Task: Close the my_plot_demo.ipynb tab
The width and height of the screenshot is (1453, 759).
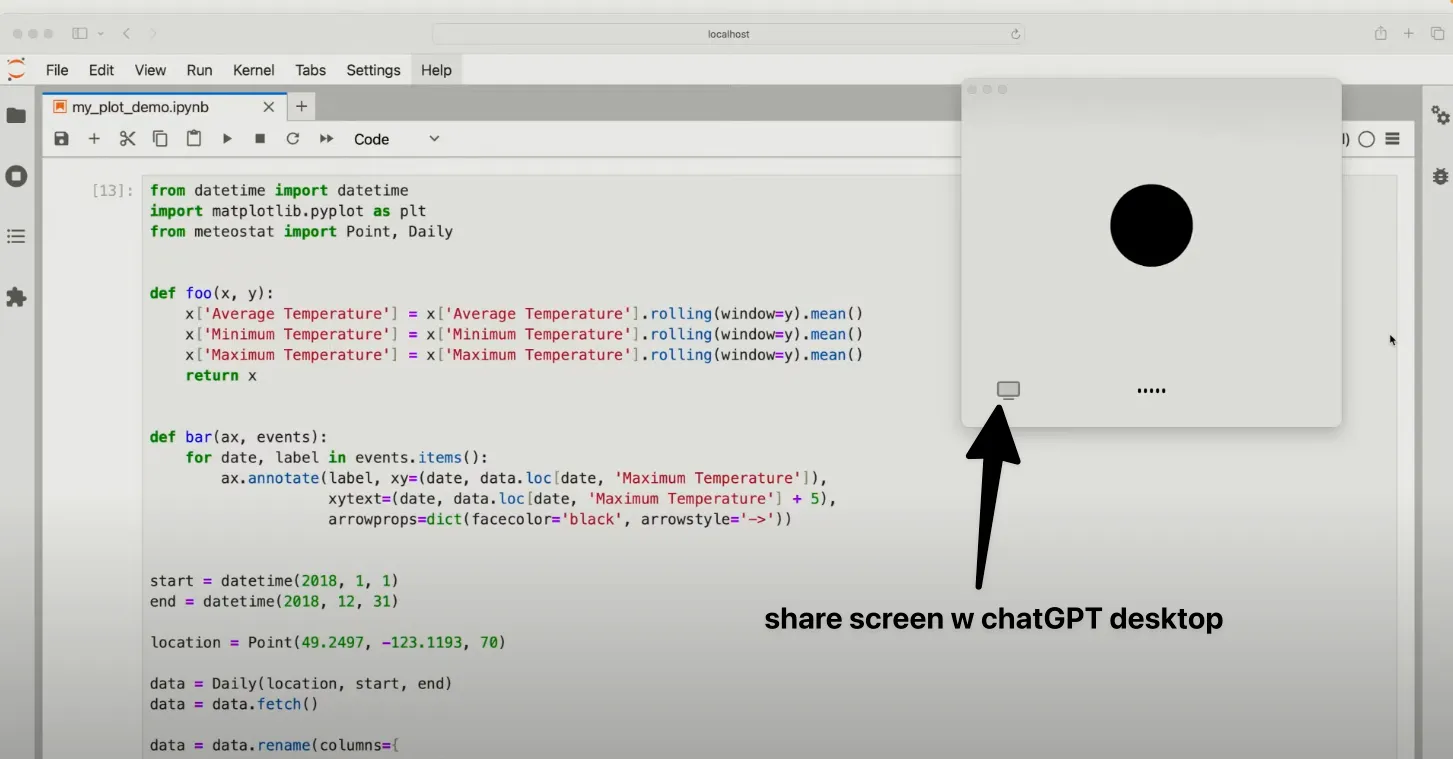Action: tap(268, 107)
